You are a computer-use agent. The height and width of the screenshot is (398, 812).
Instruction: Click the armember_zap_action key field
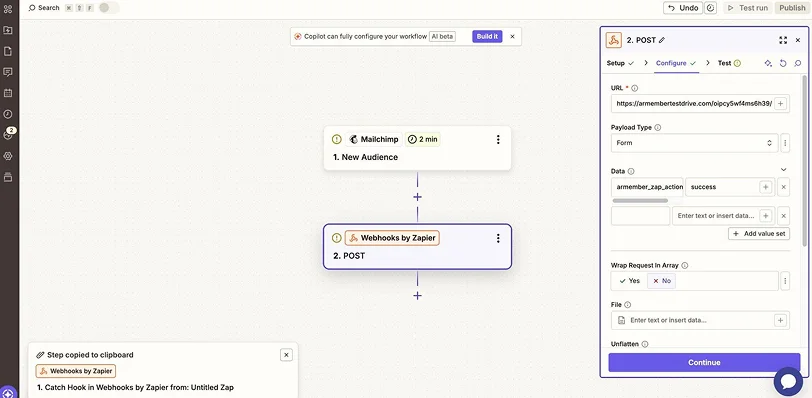tap(647, 187)
